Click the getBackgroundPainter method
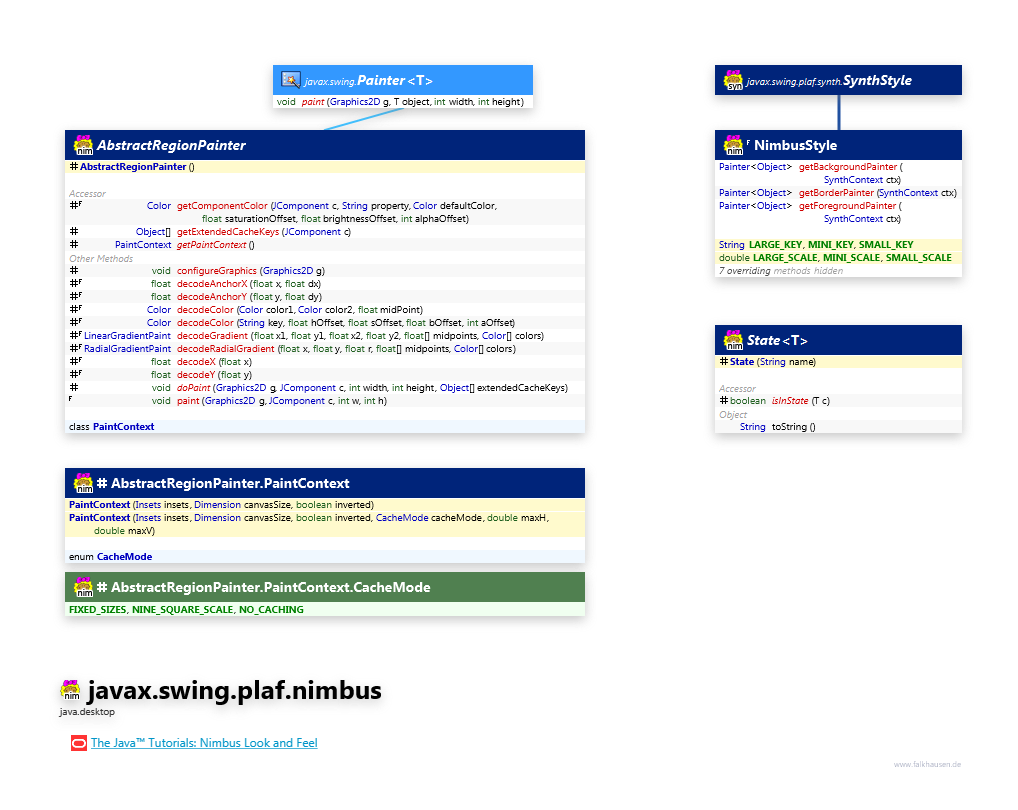This screenshot has width=1018, height=810. click(x=848, y=167)
